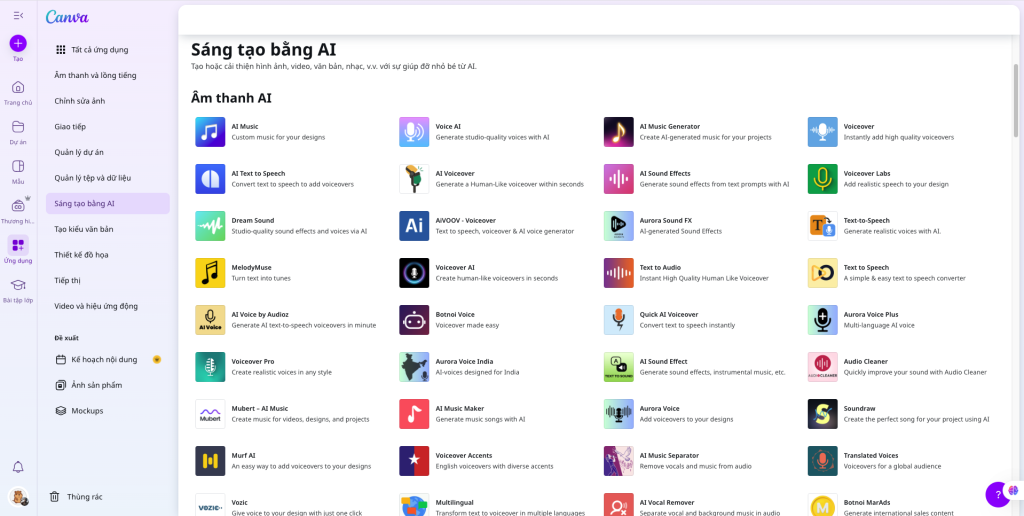Open Trang chủ home icon
Image resolution: width=1024 pixels, height=516 pixels.
point(18,87)
